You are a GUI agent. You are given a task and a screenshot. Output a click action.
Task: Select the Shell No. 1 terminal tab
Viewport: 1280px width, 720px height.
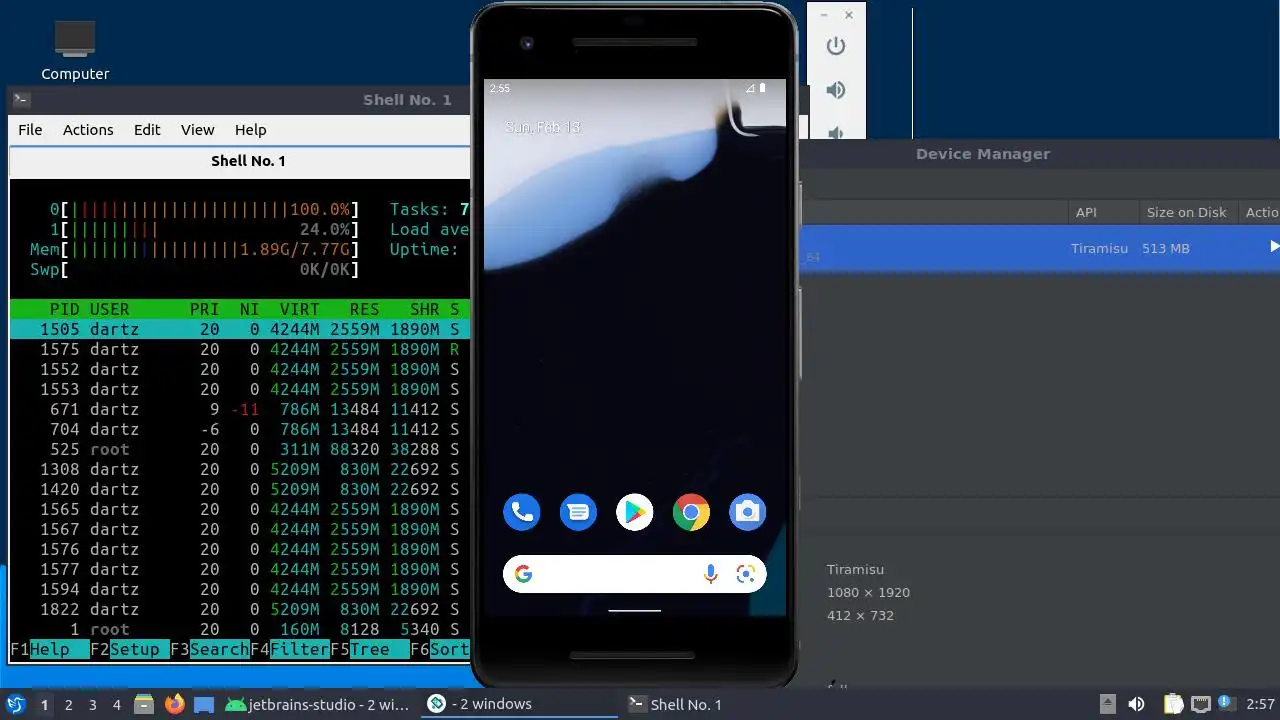pyautogui.click(x=240, y=161)
